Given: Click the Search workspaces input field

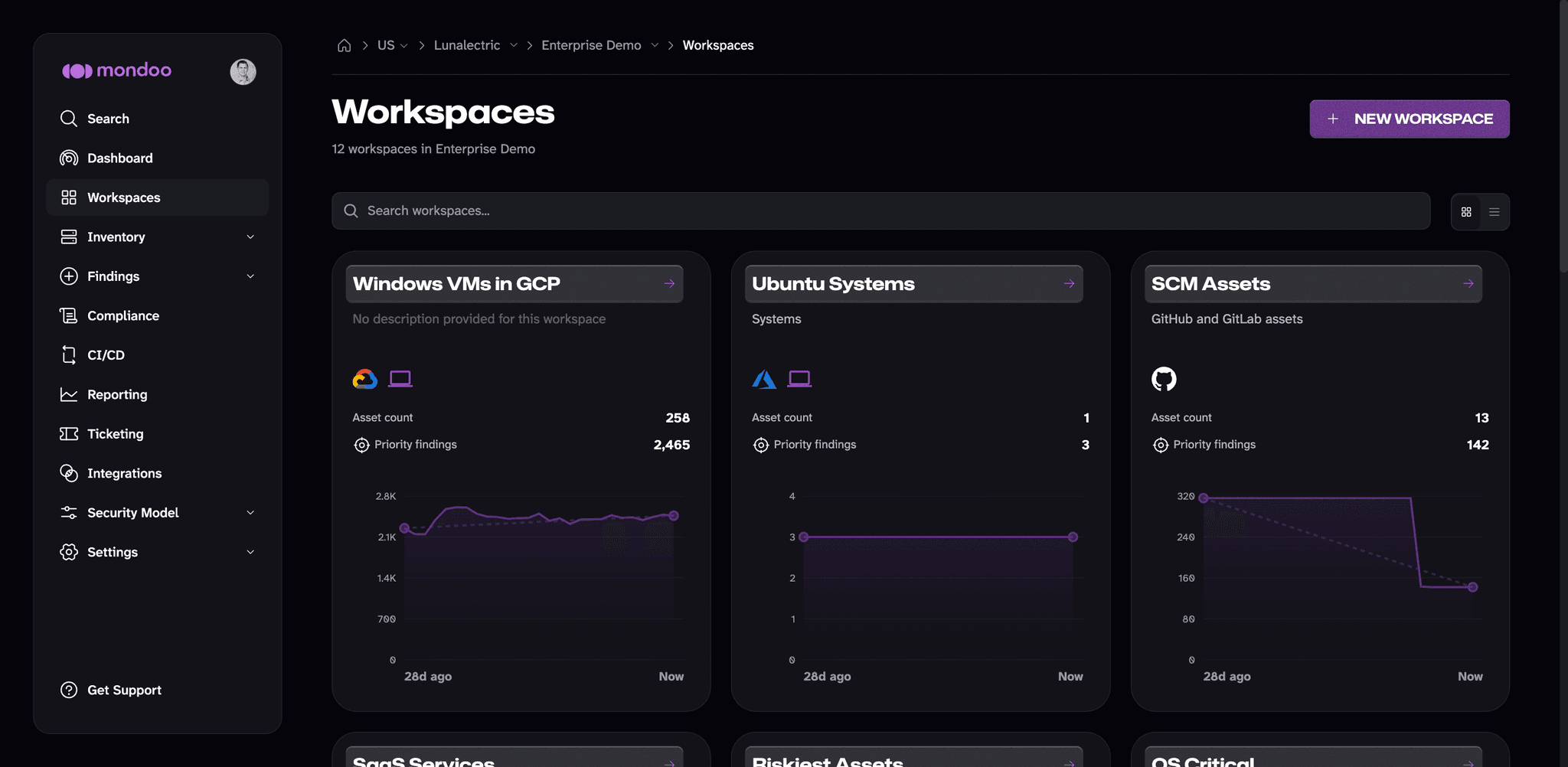Looking at the screenshot, I should coord(880,211).
